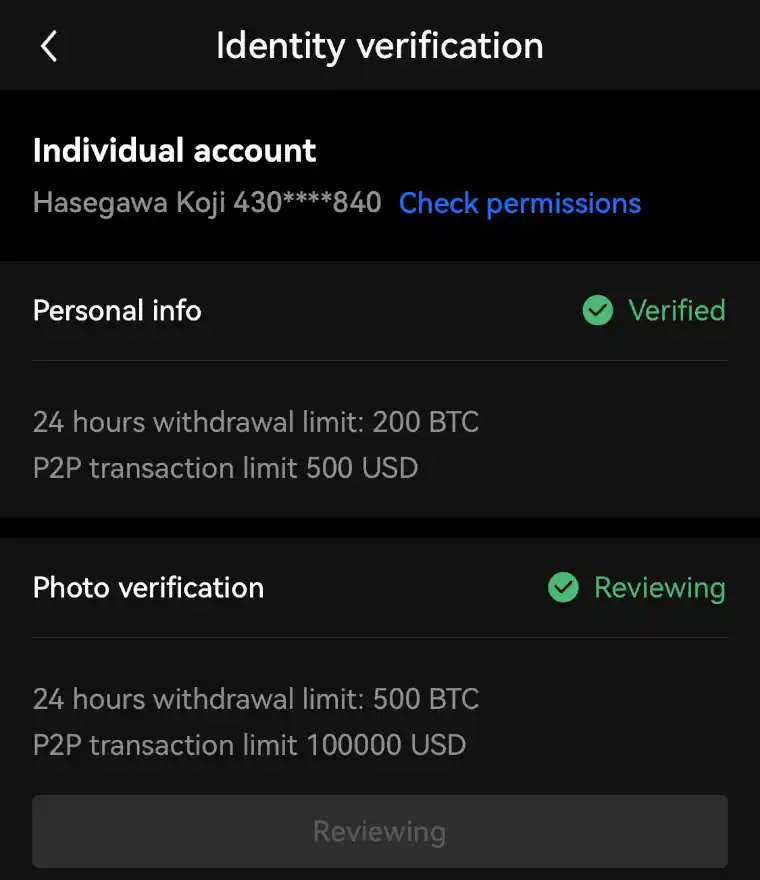The image size is (760, 880).
Task: Click the green Reviewing checkmark icon
Action: 563,588
